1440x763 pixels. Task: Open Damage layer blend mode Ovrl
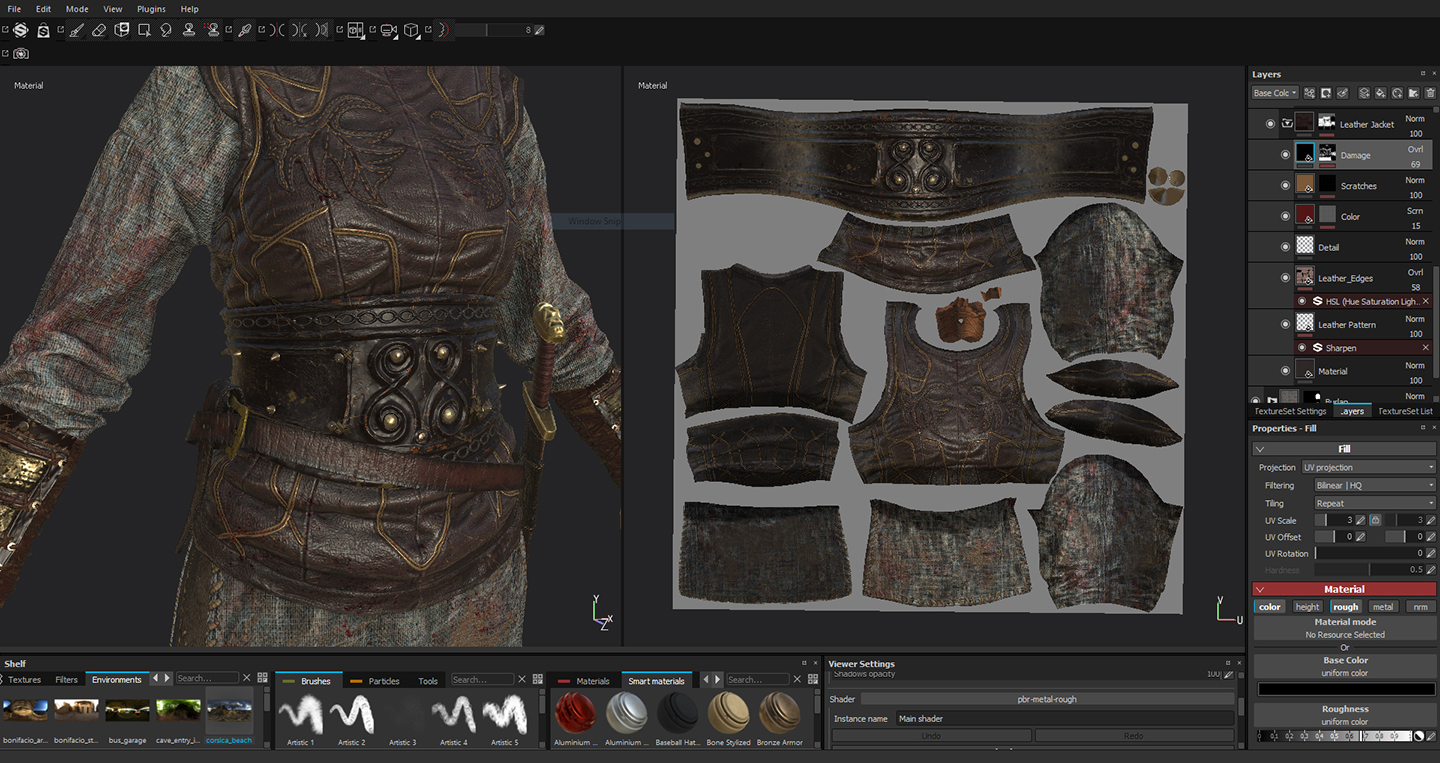pyautogui.click(x=1415, y=149)
